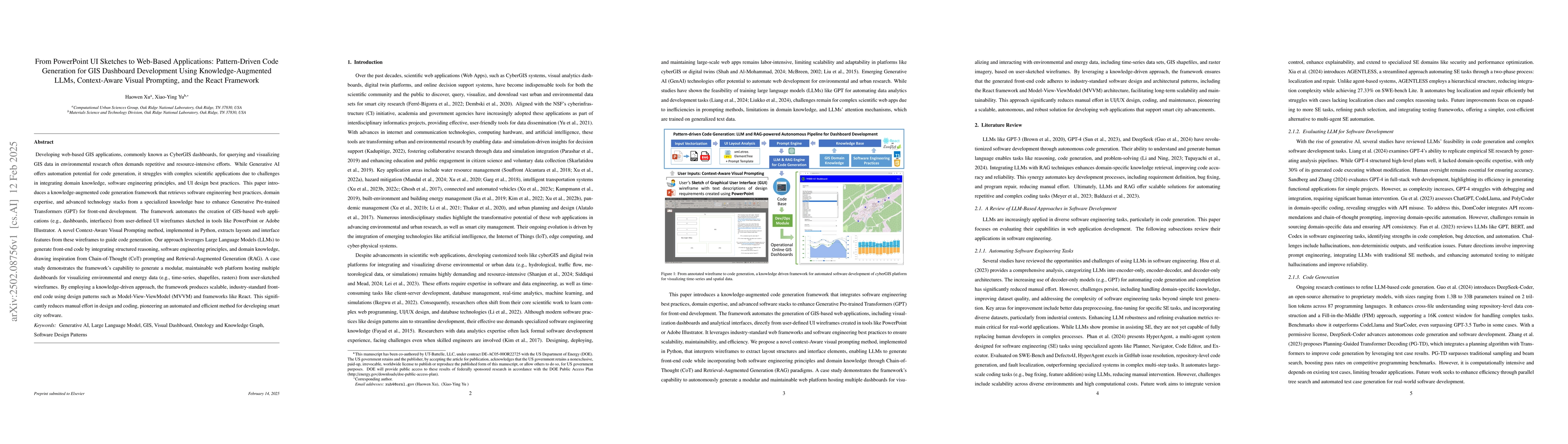This screenshot has width=1568, height=444.
Task: Click the Select Time Range slider in dashboard
Action: pos(821,231)
